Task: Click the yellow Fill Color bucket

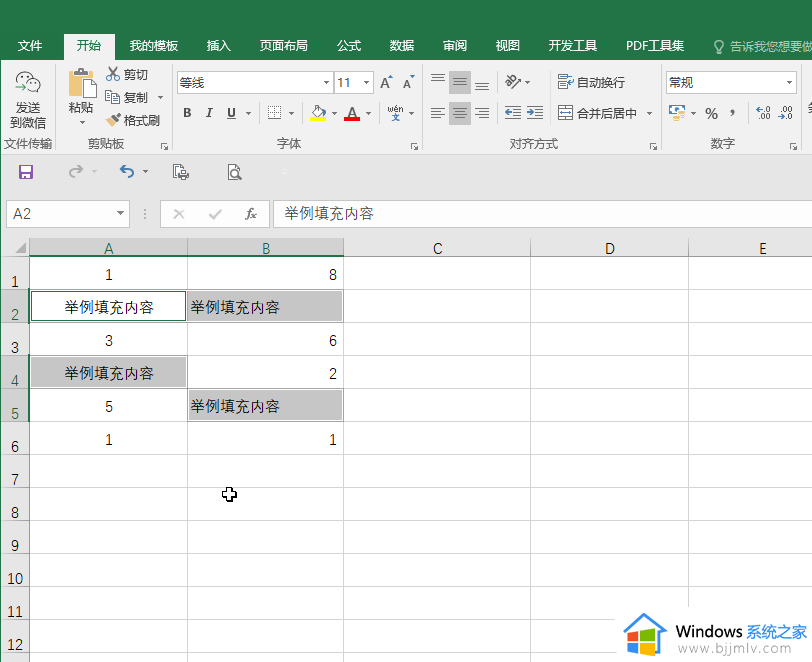Action: coord(318,113)
